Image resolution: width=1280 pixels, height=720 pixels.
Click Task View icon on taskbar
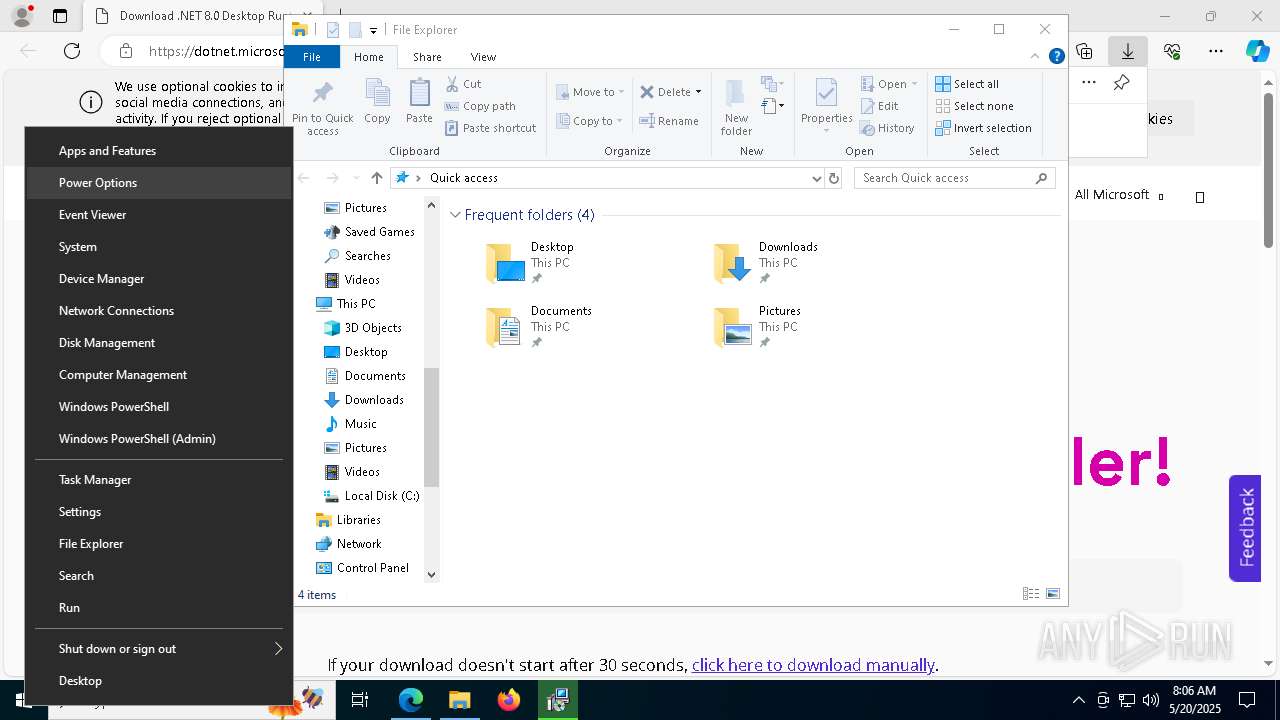(x=360, y=700)
